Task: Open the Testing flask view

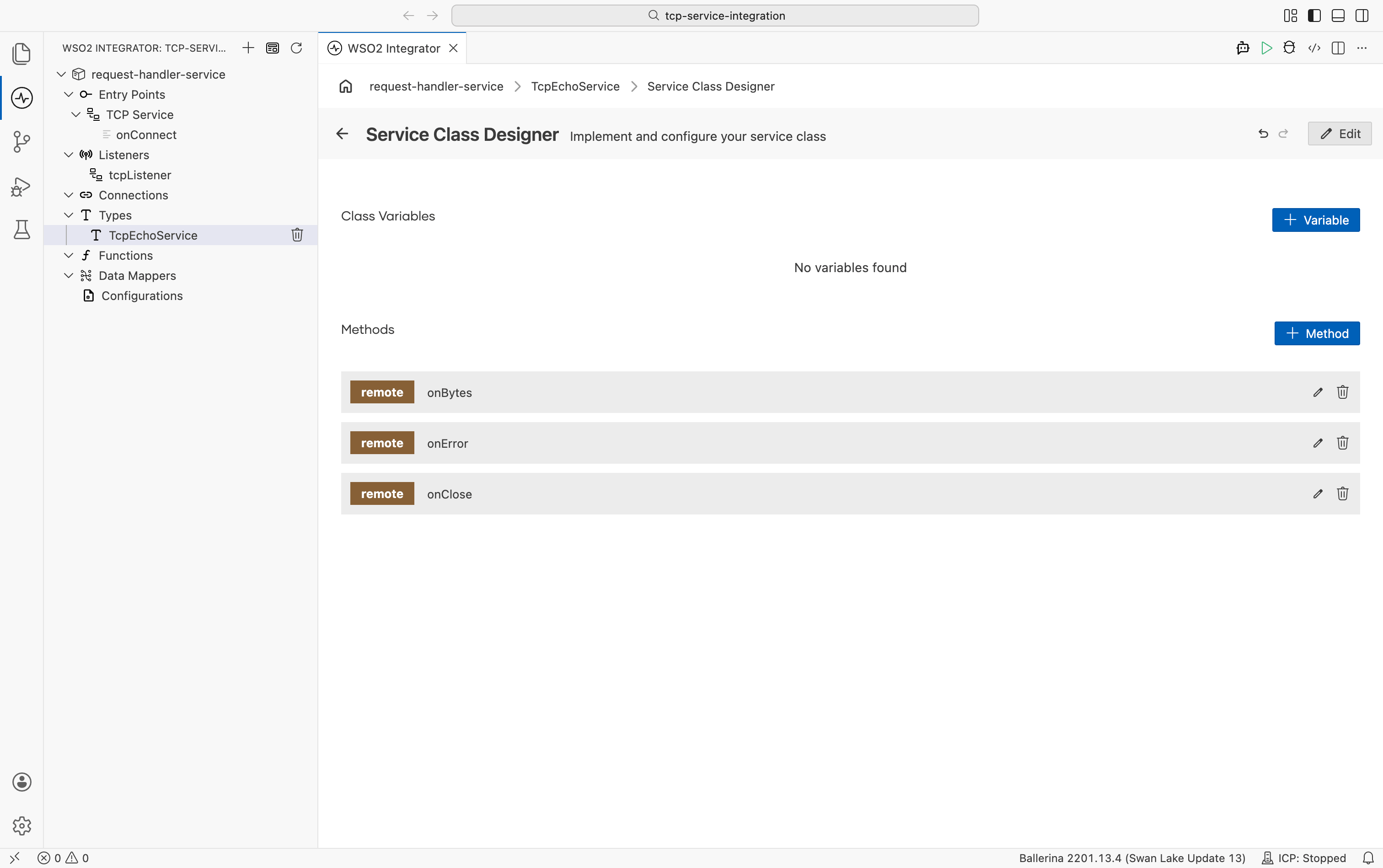Action: (22, 230)
